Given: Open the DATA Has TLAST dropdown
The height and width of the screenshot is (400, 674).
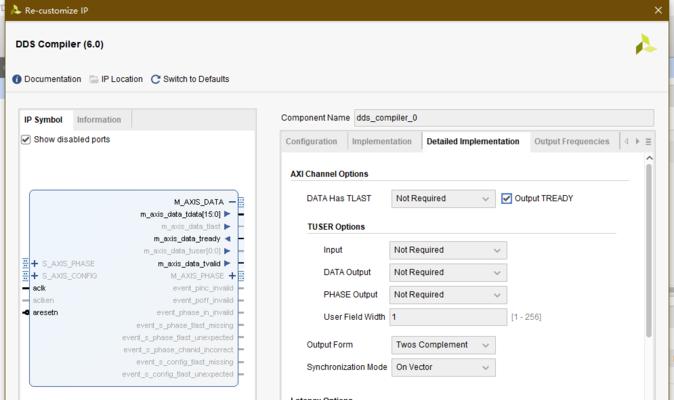Looking at the screenshot, I should 443,198.
